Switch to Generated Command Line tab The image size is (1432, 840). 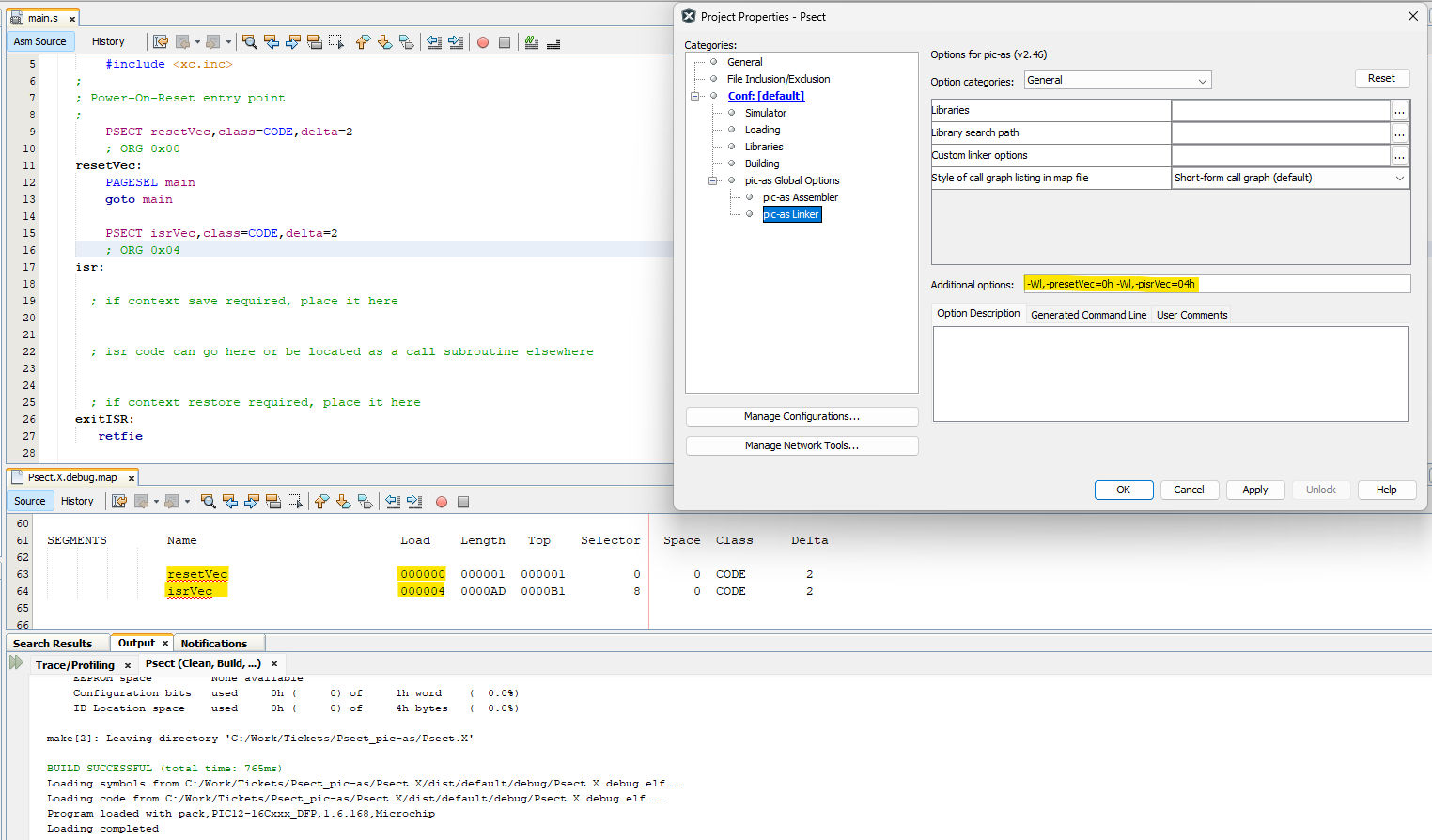1088,315
